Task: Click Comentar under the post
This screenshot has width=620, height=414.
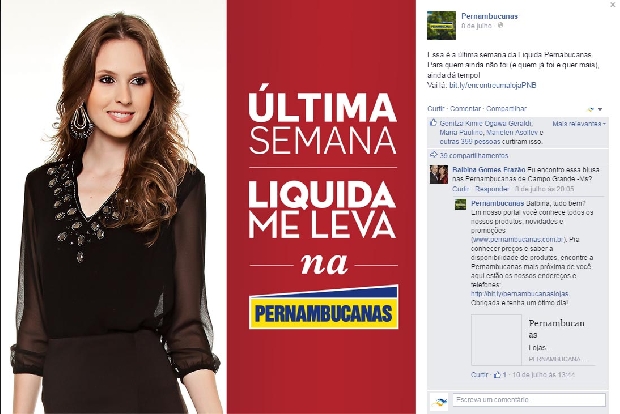Action: (x=465, y=108)
